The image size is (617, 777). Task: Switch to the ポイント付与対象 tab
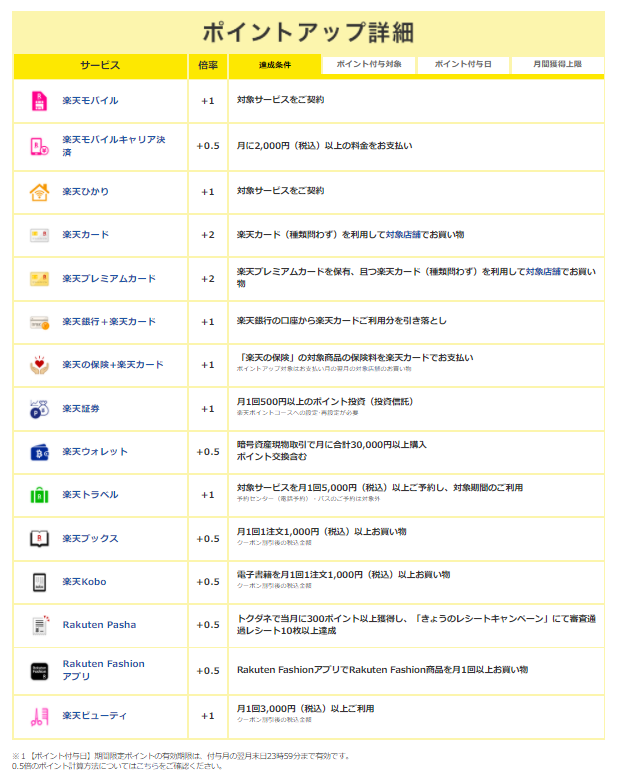(369, 64)
